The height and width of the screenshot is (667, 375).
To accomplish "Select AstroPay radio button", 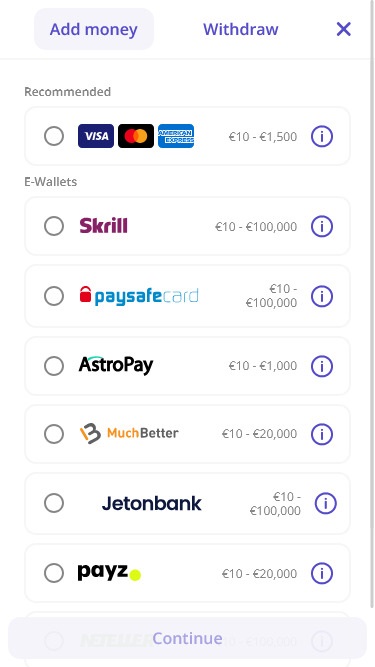I will (54, 366).
